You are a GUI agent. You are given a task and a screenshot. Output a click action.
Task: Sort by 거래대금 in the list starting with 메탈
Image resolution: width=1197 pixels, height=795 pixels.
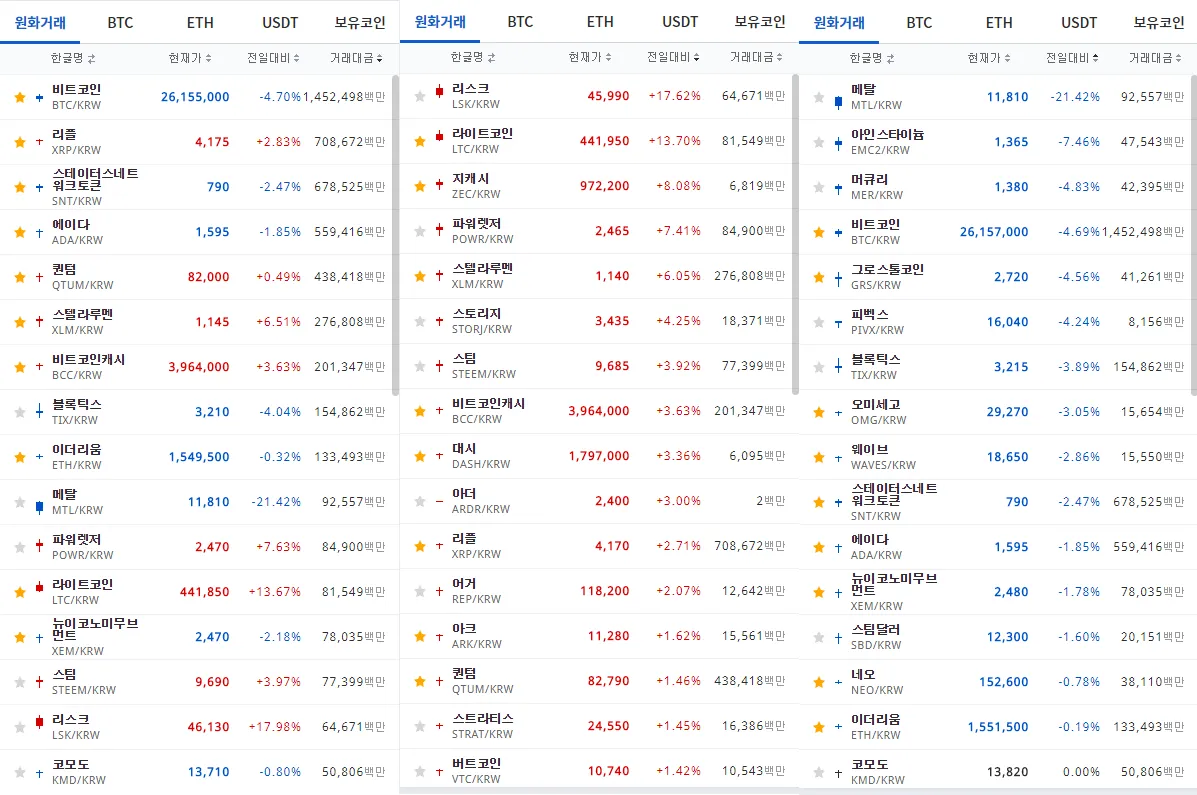point(1155,58)
